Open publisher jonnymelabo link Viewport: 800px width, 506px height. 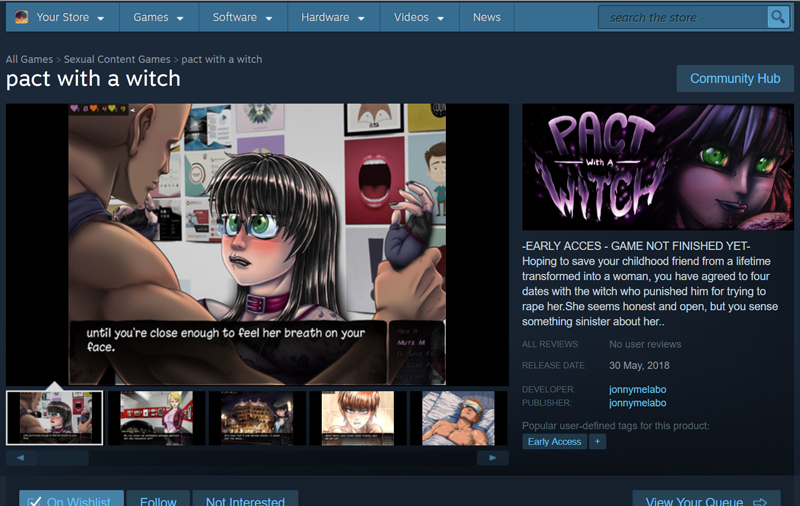(x=637, y=403)
